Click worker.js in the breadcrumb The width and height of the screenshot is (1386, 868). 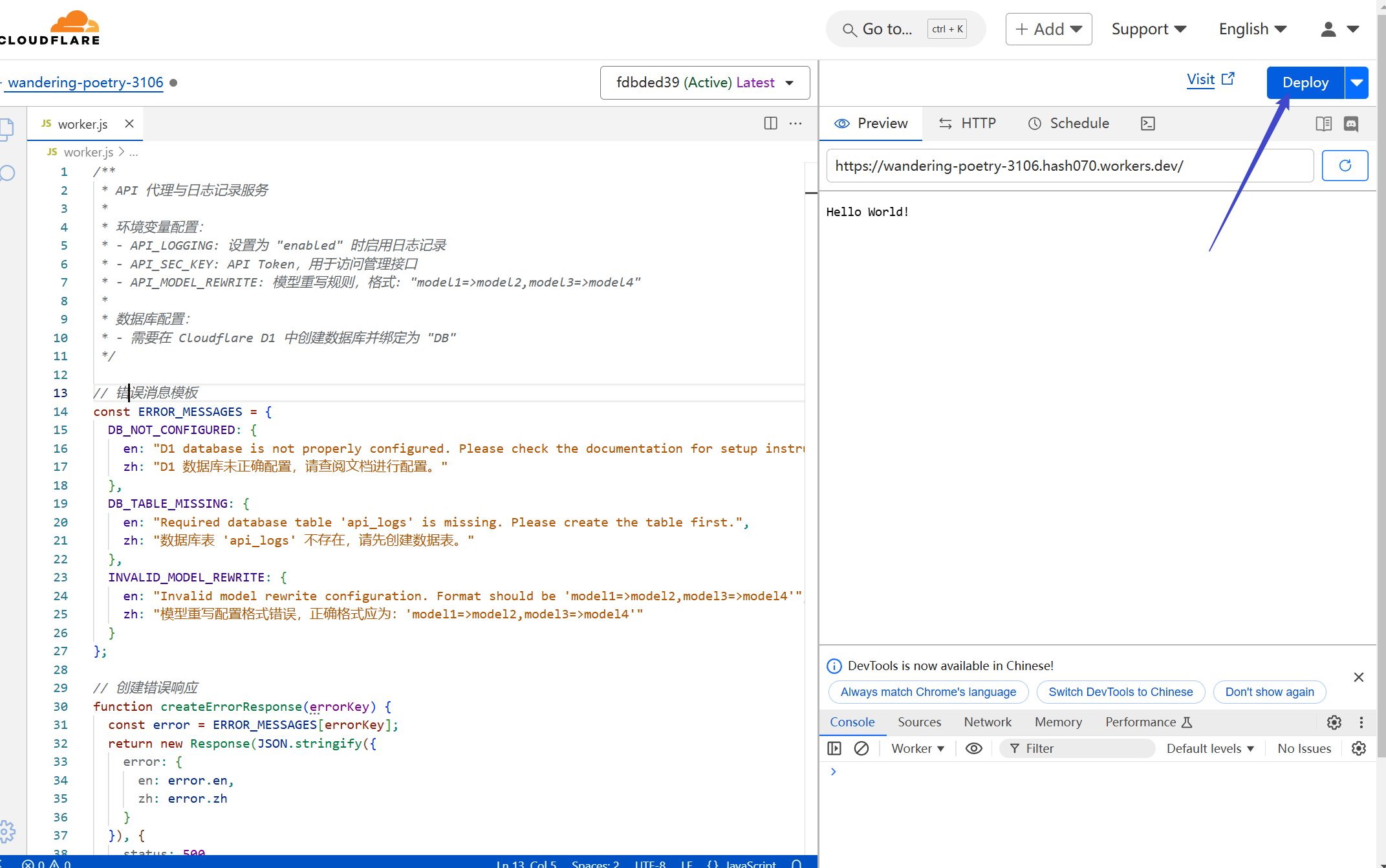coord(88,152)
